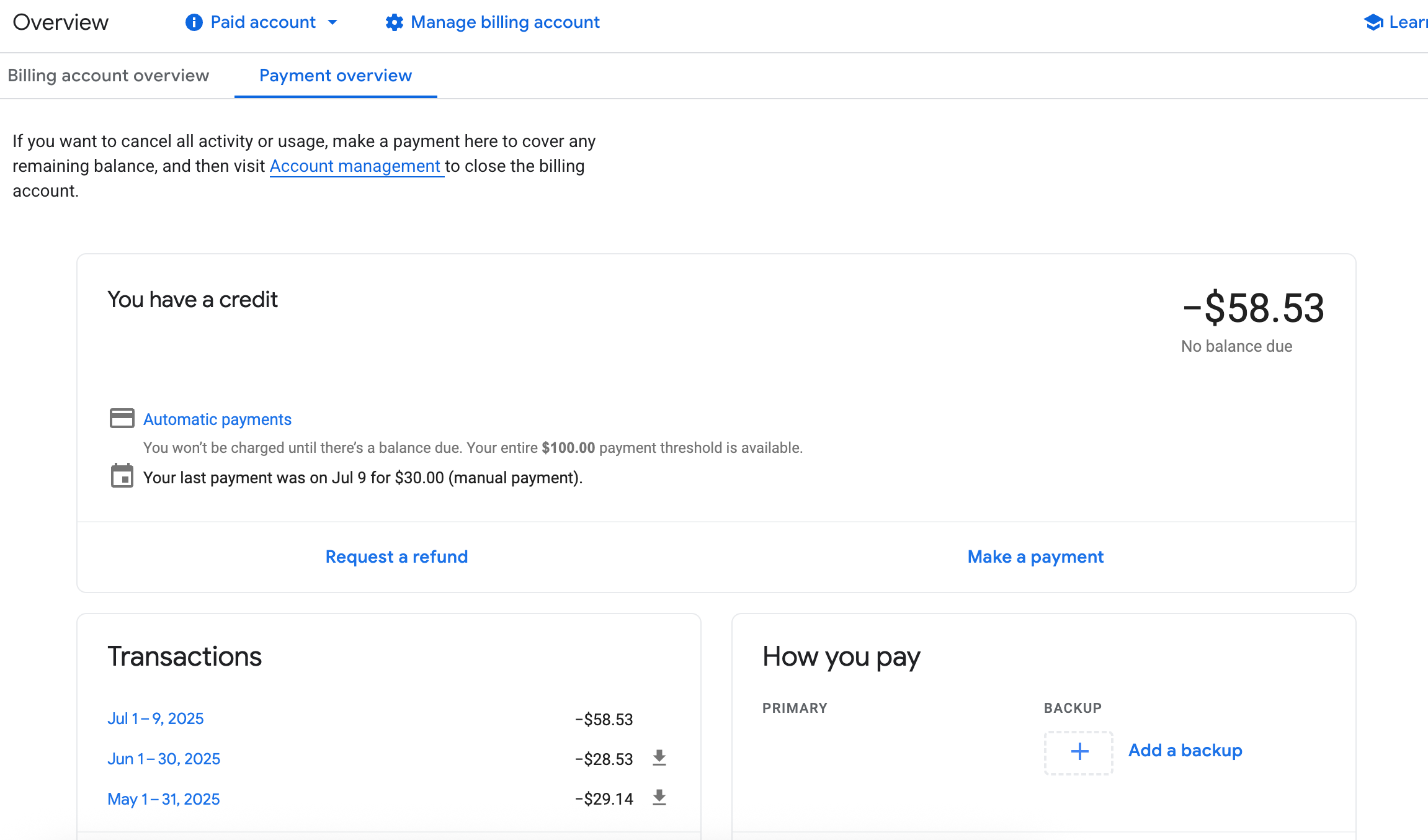This screenshot has width=1428, height=840.
Task: Open the Account management link
Action: click(x=355, y=166)
